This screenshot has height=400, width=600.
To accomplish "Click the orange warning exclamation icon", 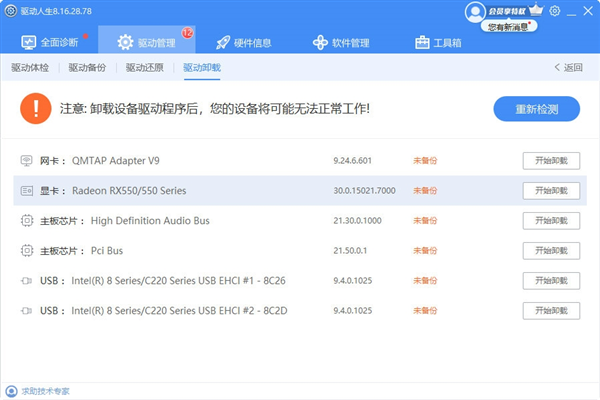I will point(36,109).
